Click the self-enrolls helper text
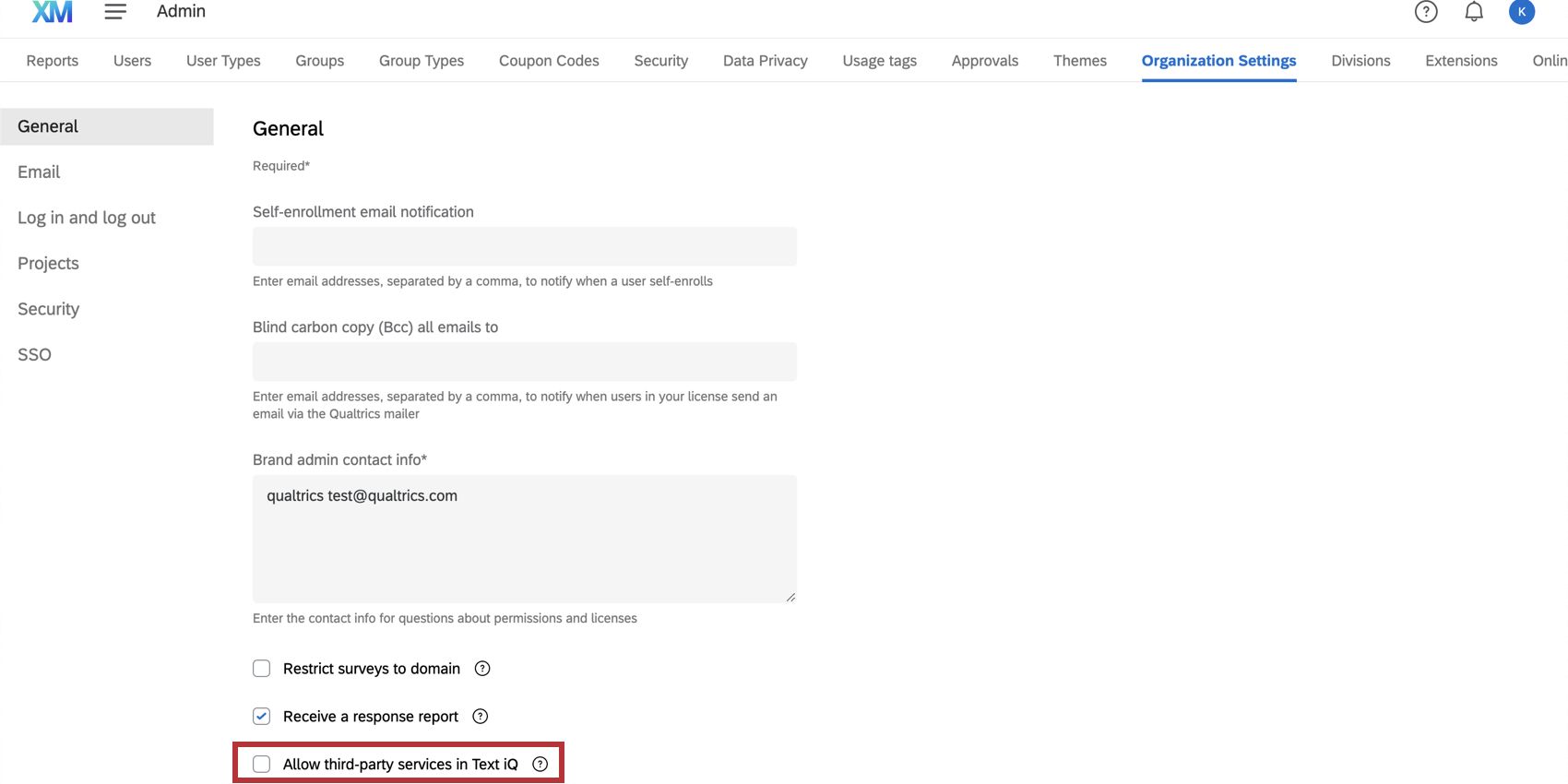The image size is (1568, 784). pos(482,281)
